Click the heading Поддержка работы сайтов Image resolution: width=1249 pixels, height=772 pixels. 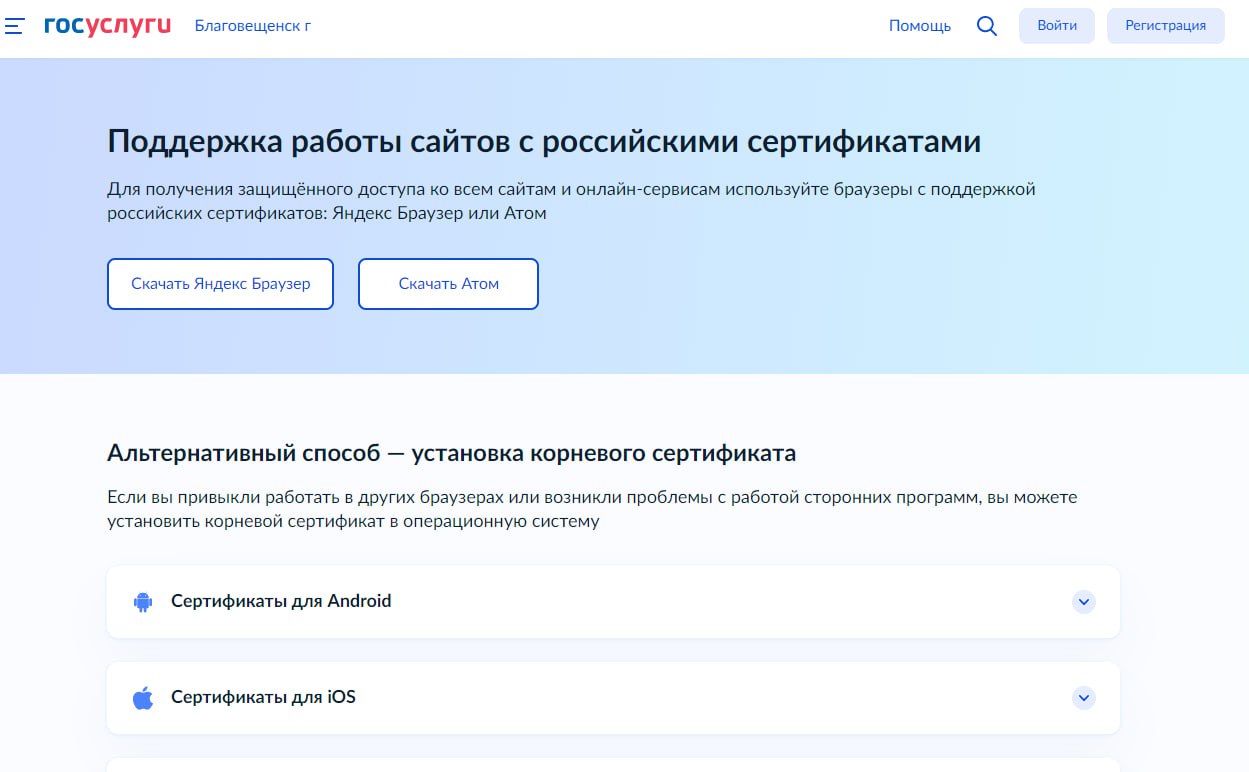coord(543,142)
